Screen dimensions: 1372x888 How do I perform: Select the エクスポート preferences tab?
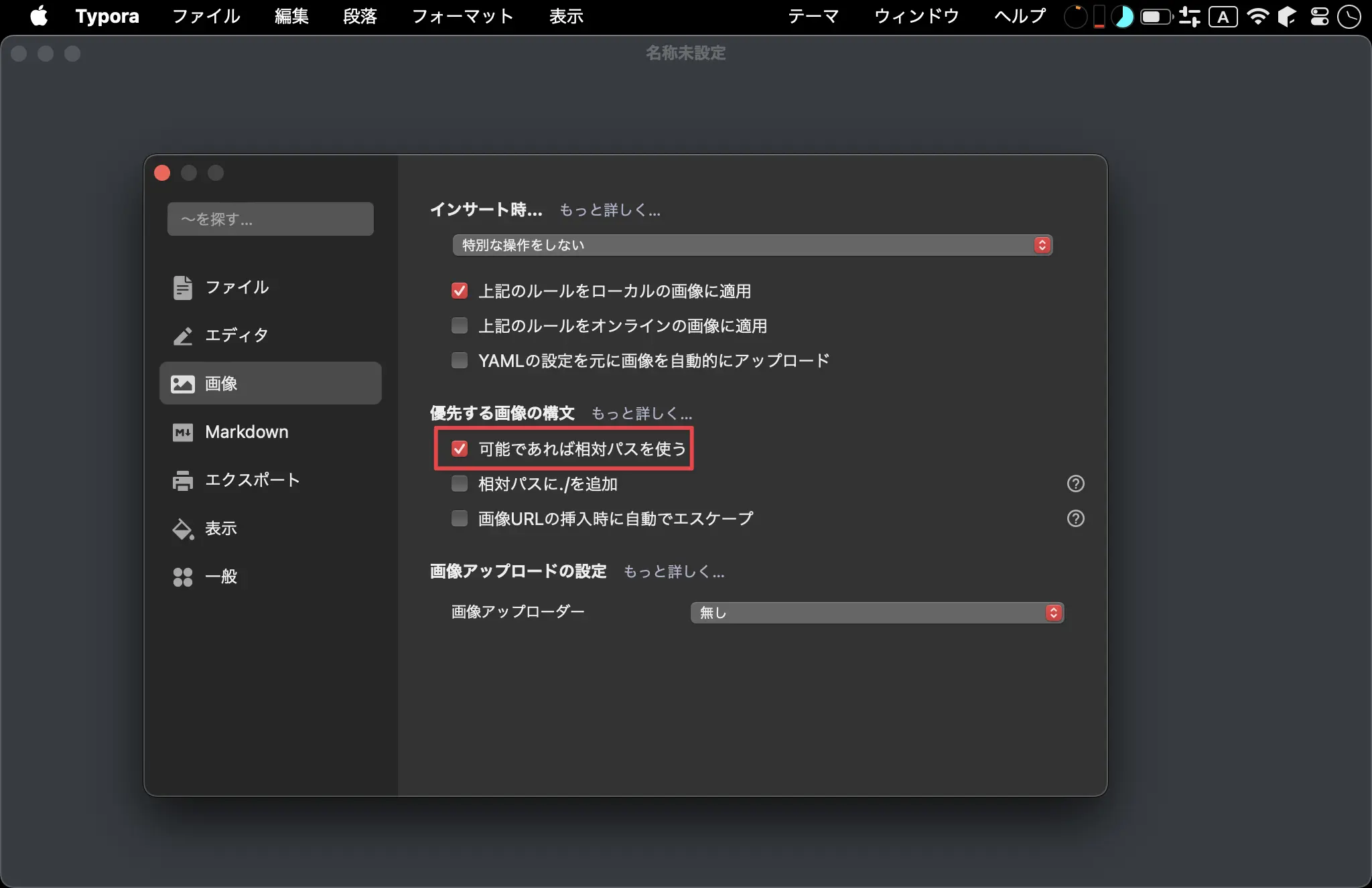[271, 480]
